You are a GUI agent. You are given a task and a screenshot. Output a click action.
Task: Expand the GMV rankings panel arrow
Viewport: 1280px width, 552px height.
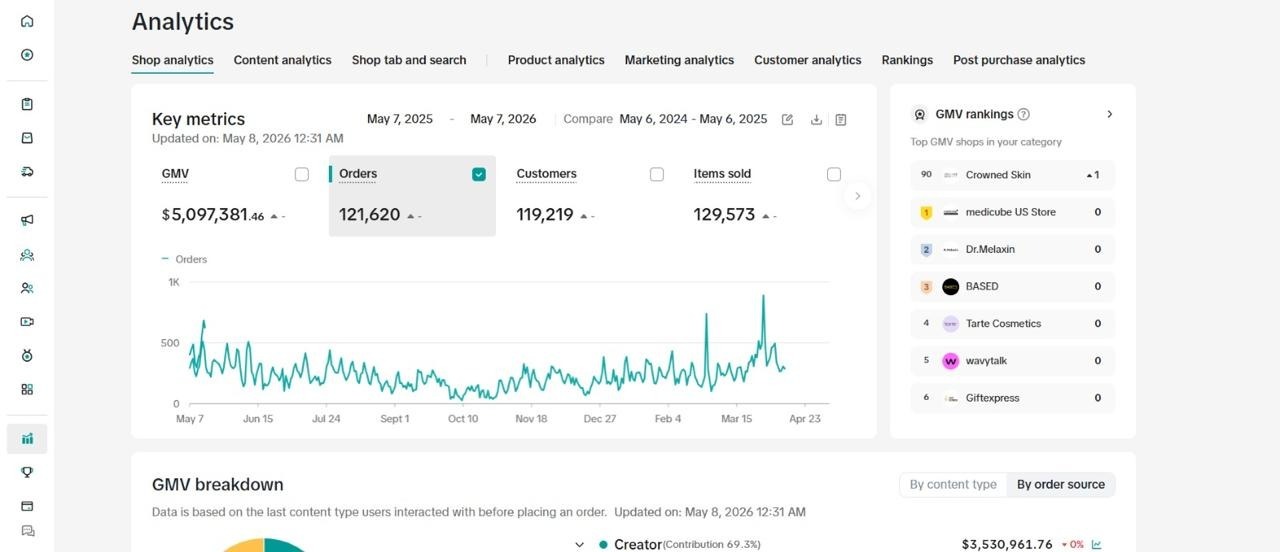1110,114
